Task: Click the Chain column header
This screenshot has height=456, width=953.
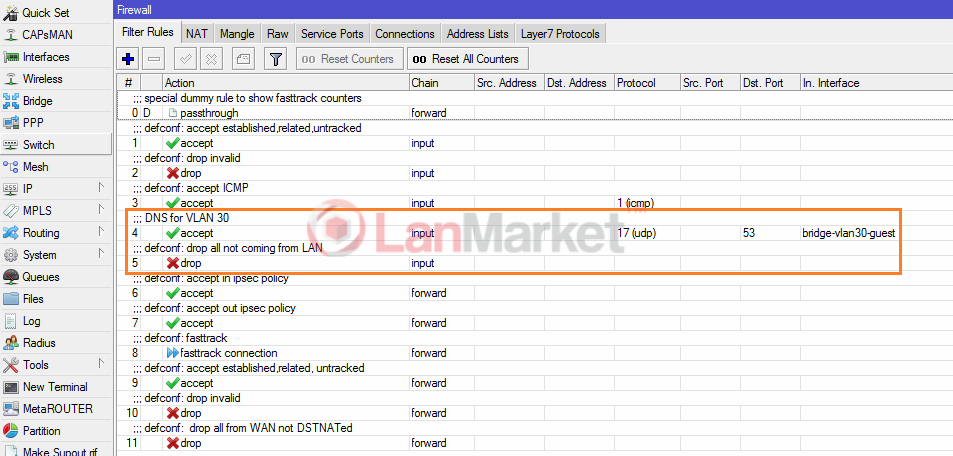Action: pos(441,83)
